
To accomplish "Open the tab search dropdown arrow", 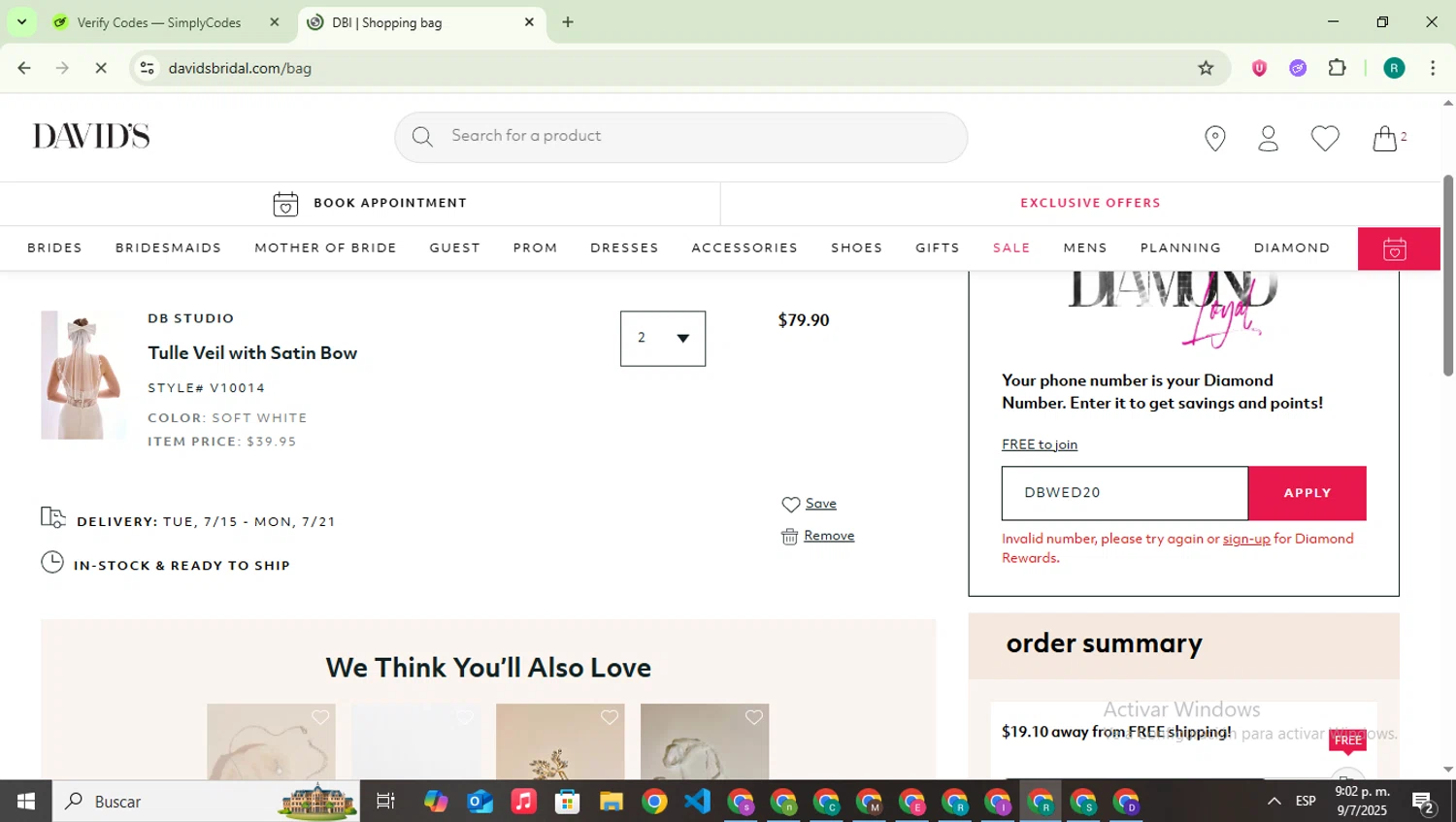I will (x=21, y=21).
